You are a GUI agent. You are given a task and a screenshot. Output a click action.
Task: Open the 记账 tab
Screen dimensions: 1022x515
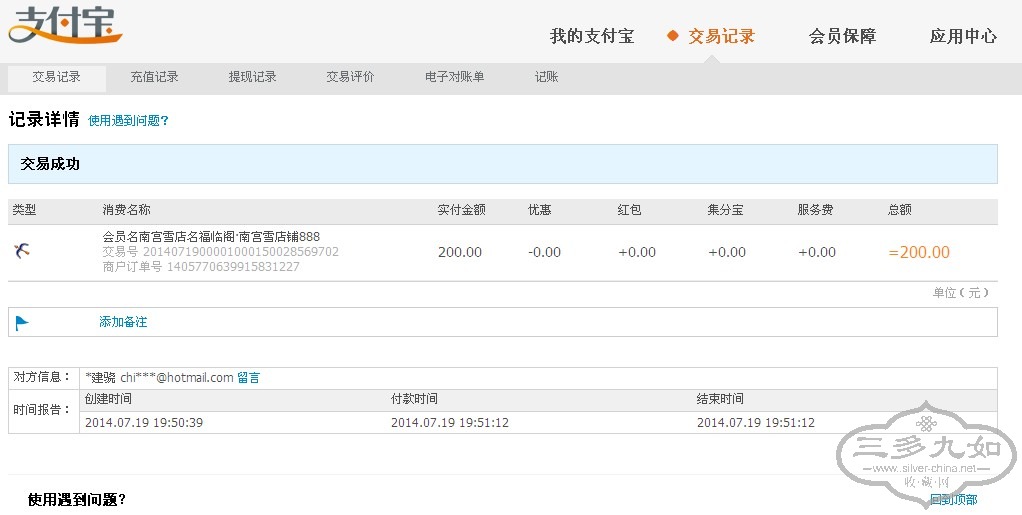546,77
